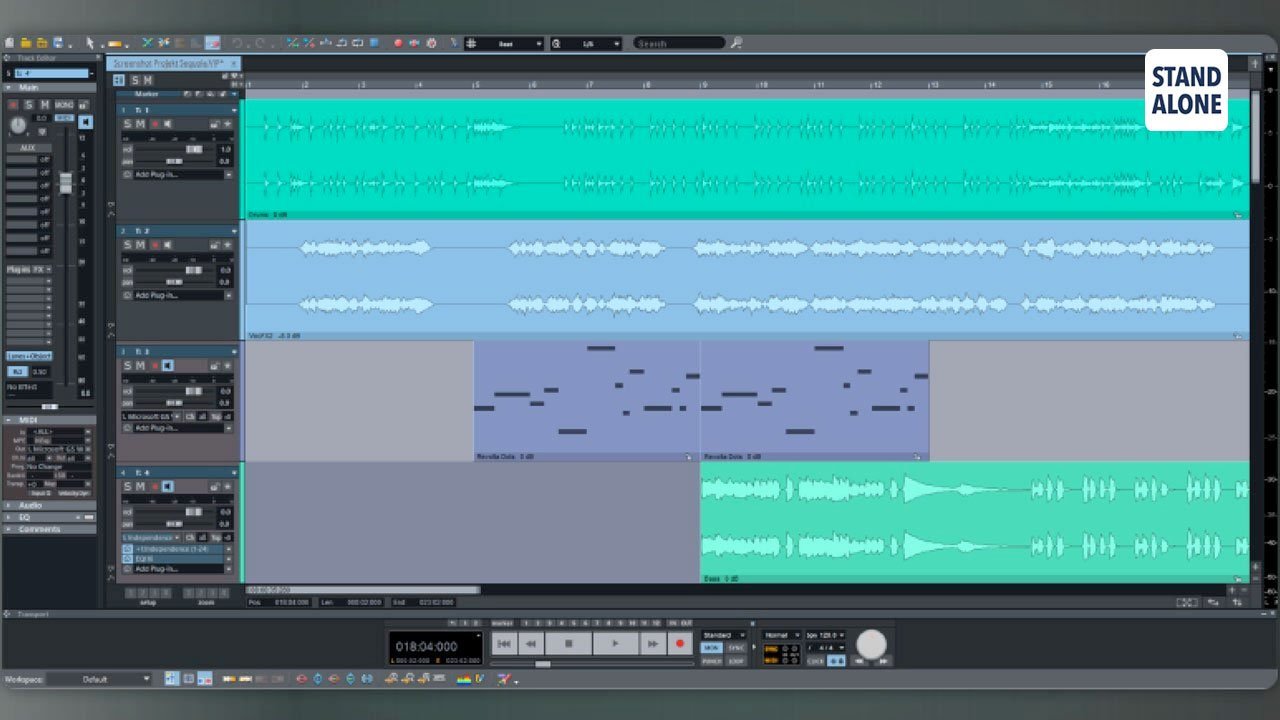Click the scissors cut icon in the toolbar
Image resolution: width=1280 pixels, height=720 pixels.
[146, 42]
